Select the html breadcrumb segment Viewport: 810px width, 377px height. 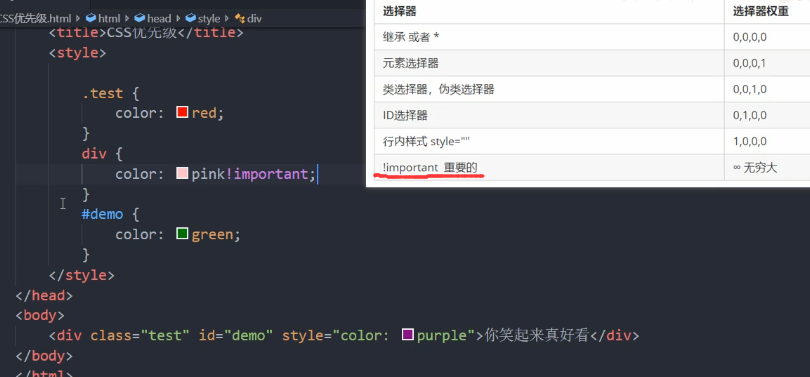[x=109, y=19]
